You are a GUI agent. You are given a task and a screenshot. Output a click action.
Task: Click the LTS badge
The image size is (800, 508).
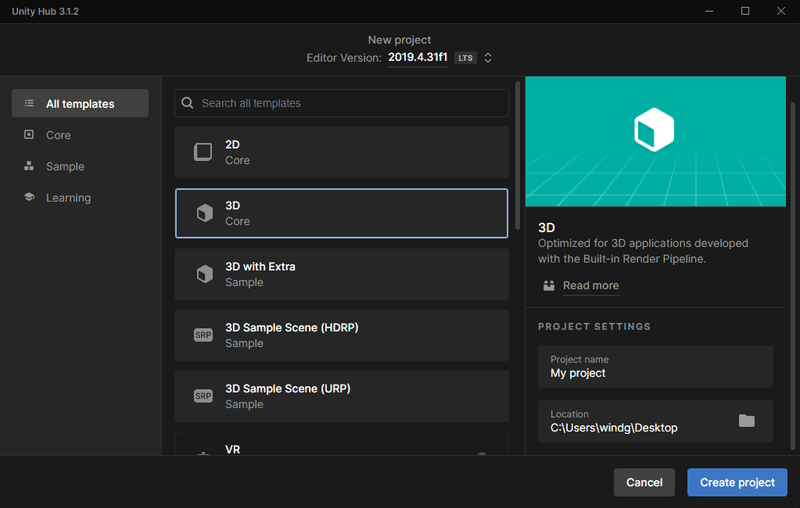point(465,58)
